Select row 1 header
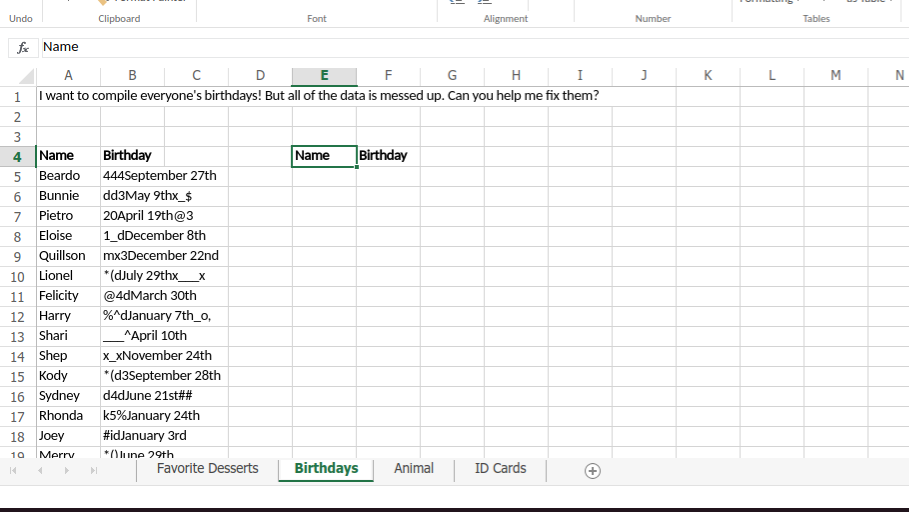The width and height of the screenshot is (909, 512). click(17, 97)
